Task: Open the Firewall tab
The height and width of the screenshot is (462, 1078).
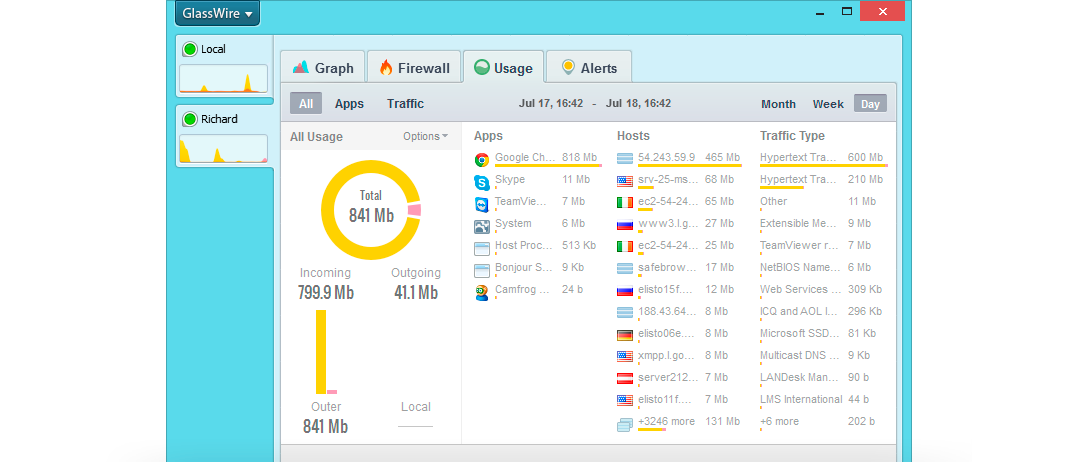Action: [x=414, y=68]
